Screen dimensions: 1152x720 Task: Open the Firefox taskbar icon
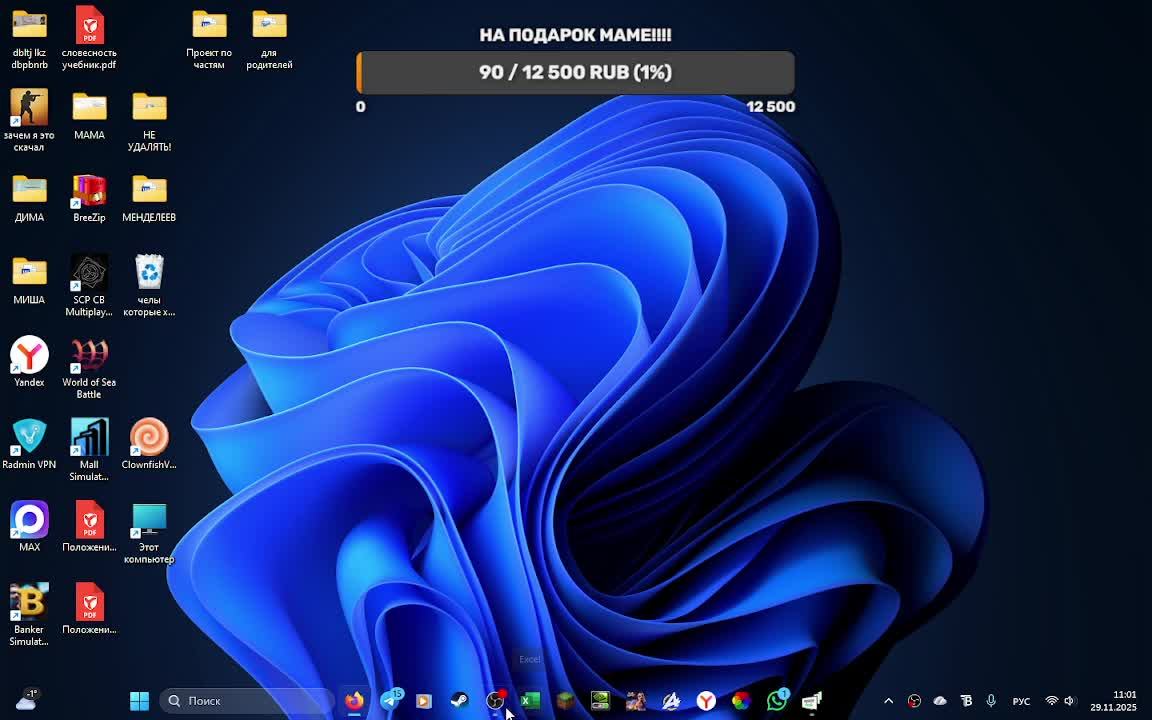pyautogui.click(x=354, y=701)
